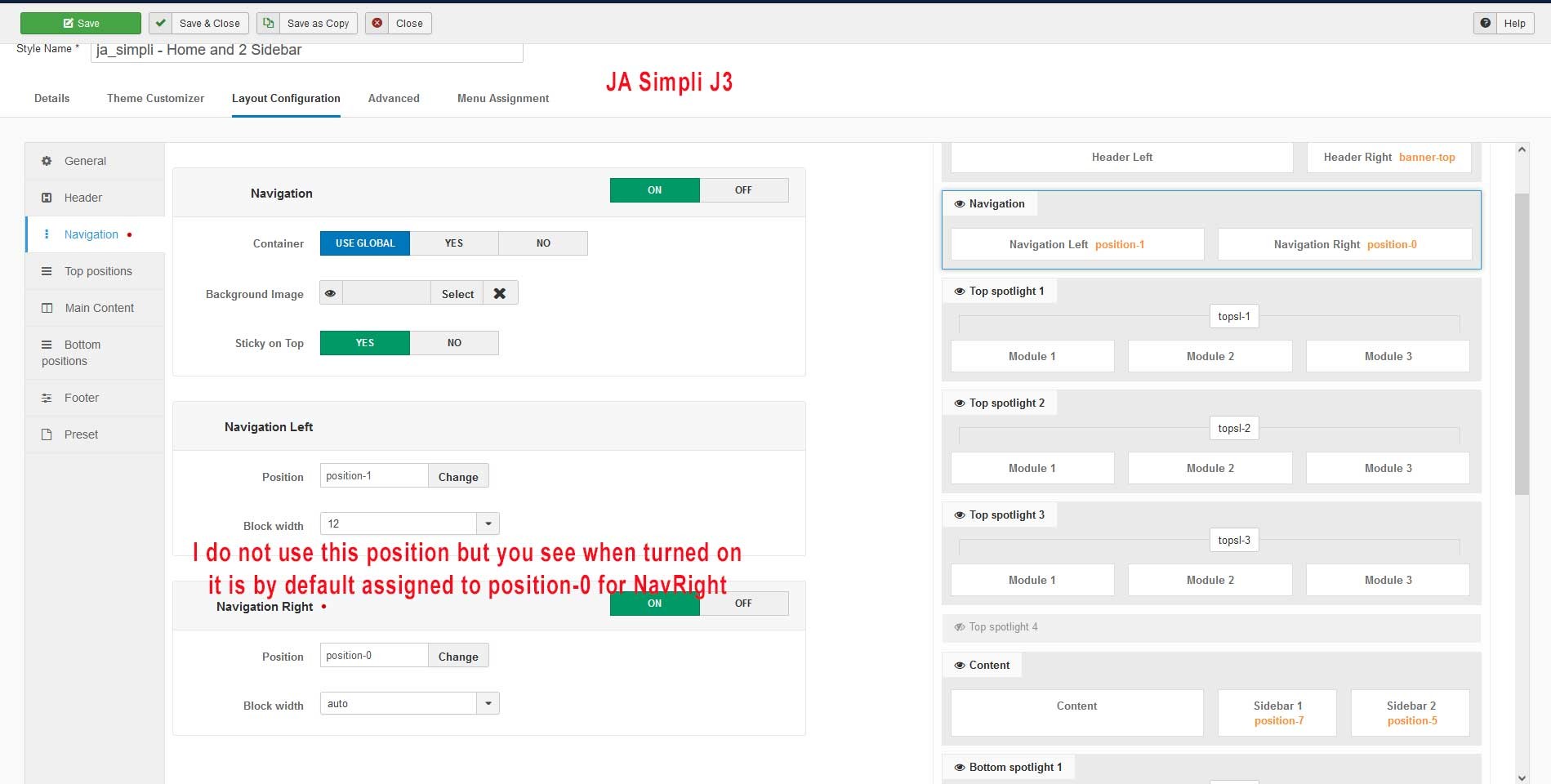Toggle visibility of Top spotlight 2 block
Image resolution: width=1551 pixels, height=784 pixels.
click(x=960, y=403)
